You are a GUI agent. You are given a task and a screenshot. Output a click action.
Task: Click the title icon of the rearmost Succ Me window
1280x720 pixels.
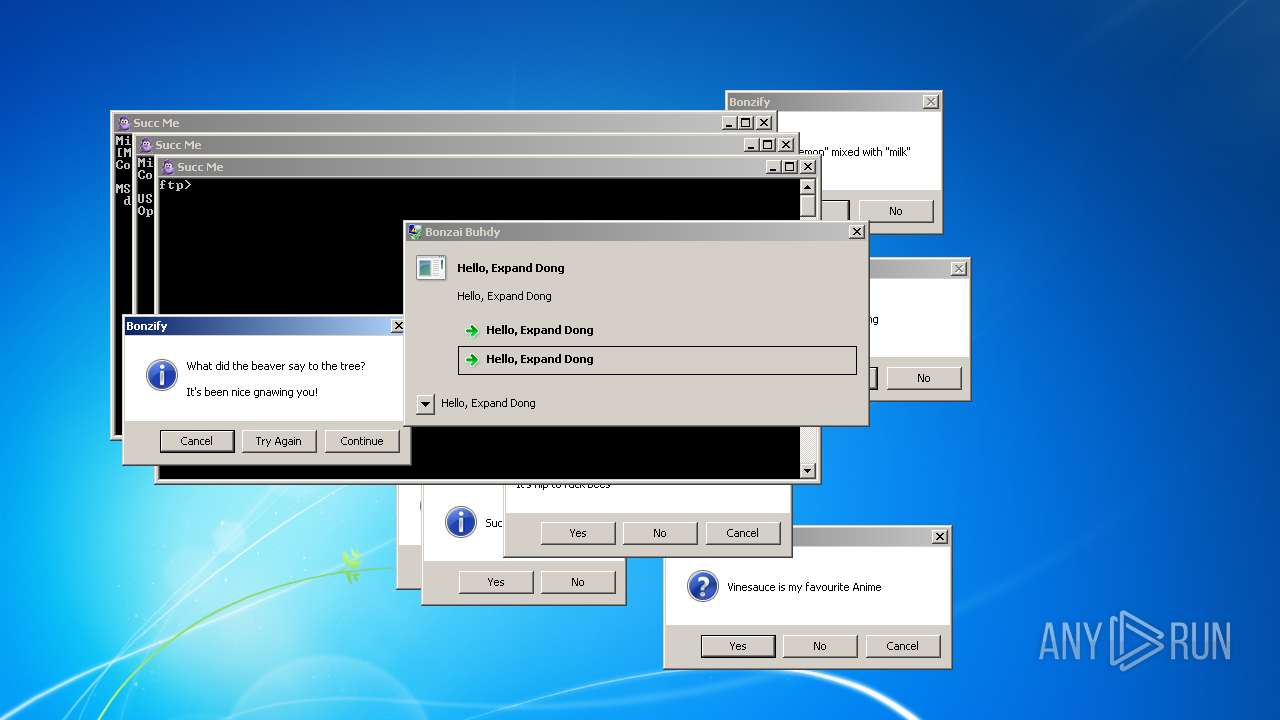tap(124, 123)
